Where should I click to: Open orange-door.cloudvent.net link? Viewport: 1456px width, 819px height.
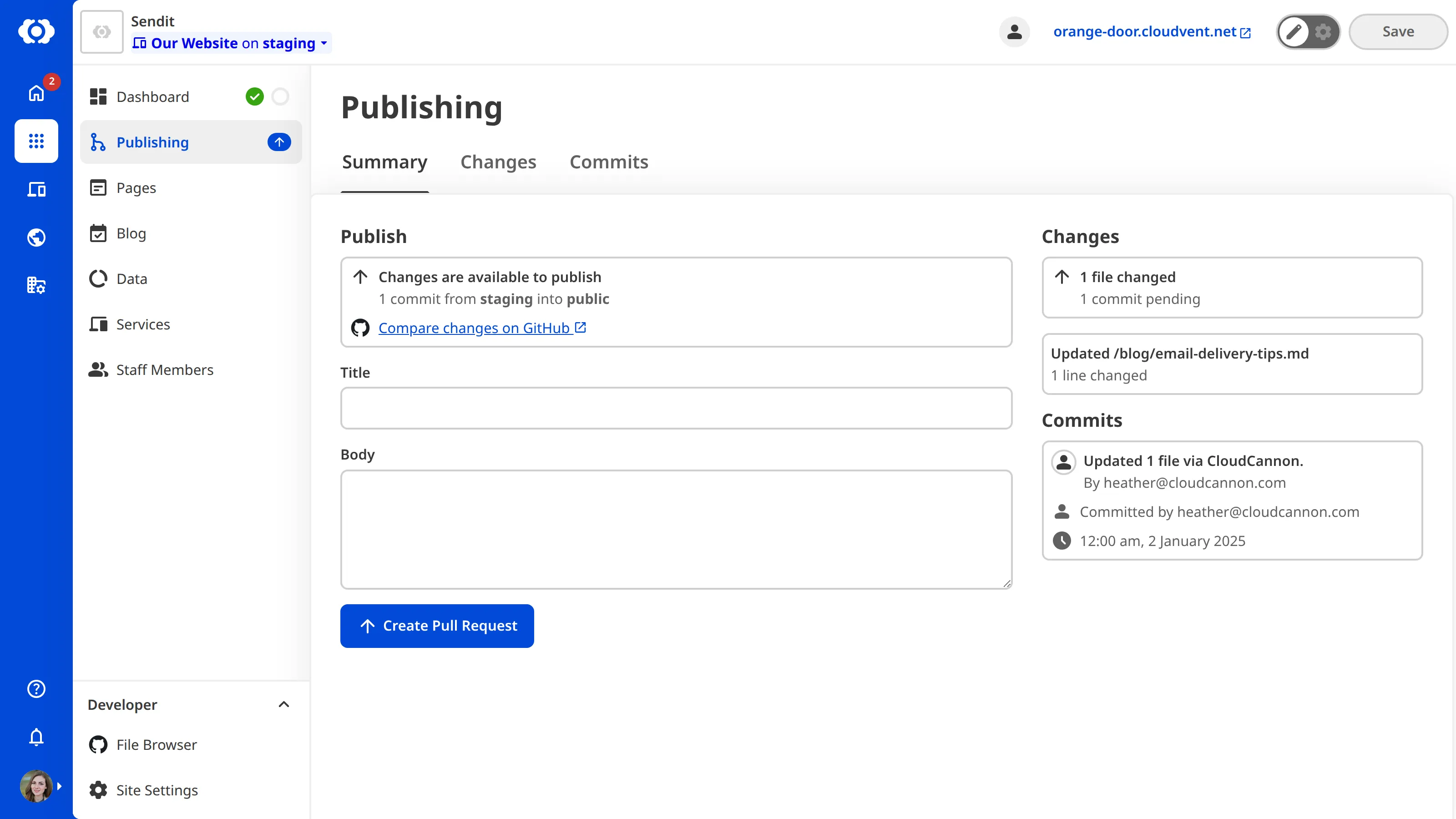click(1152, 32)
